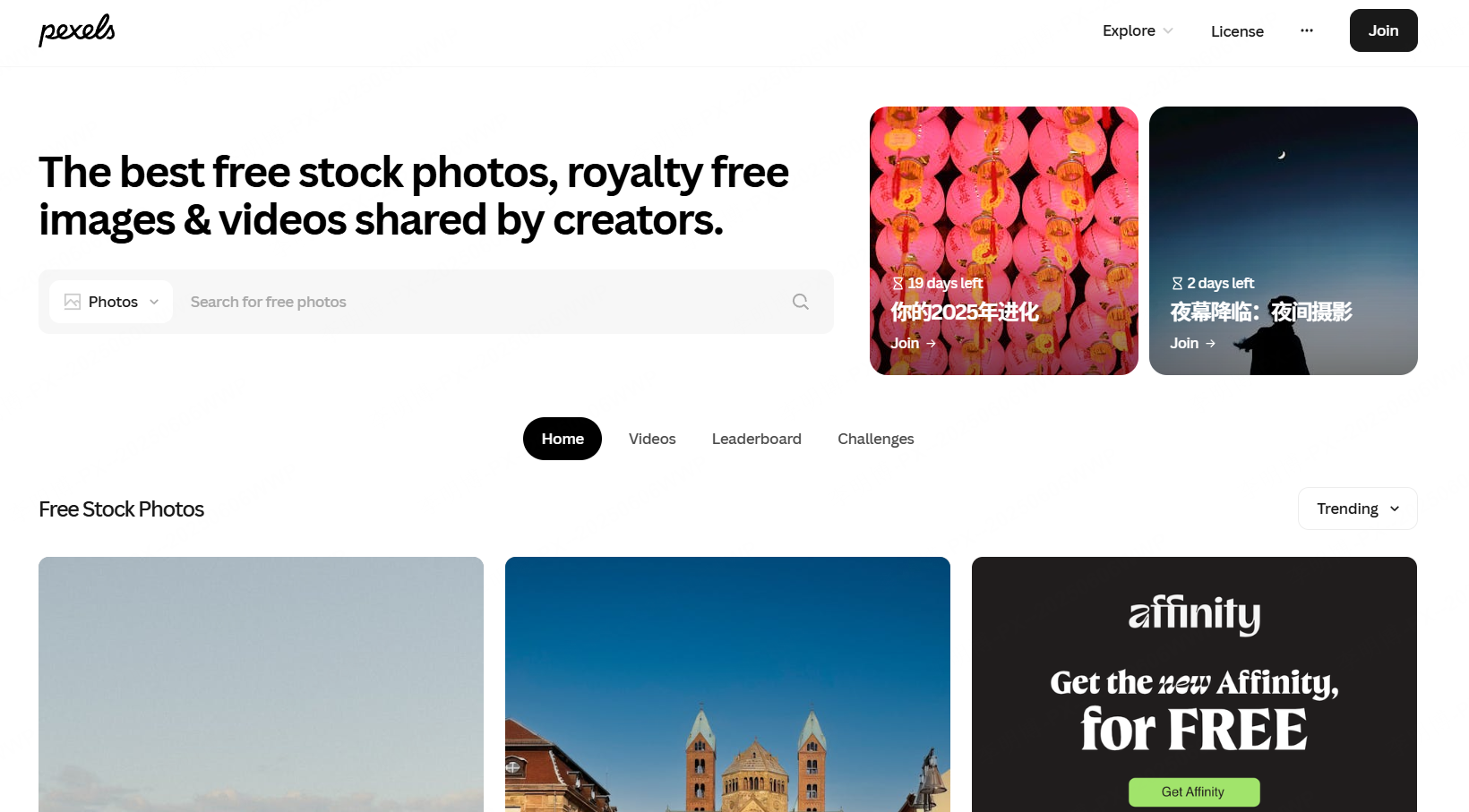Open the three-dots more menu
The height and width of the screenshot is (812, 1469).
[1307, 30]
